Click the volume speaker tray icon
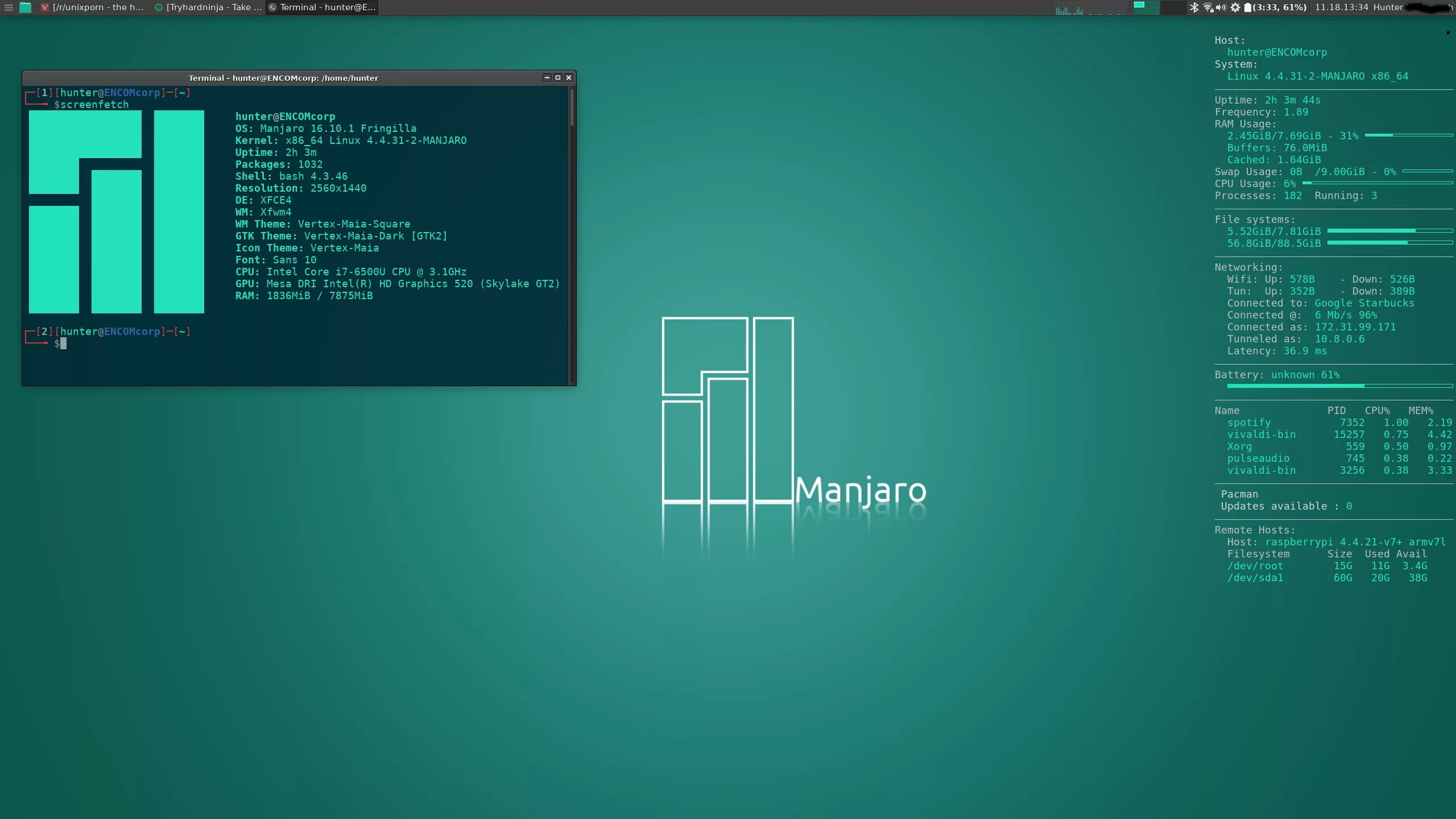The width and height of the screenshot is (1456, 819). click(1221, 7)
